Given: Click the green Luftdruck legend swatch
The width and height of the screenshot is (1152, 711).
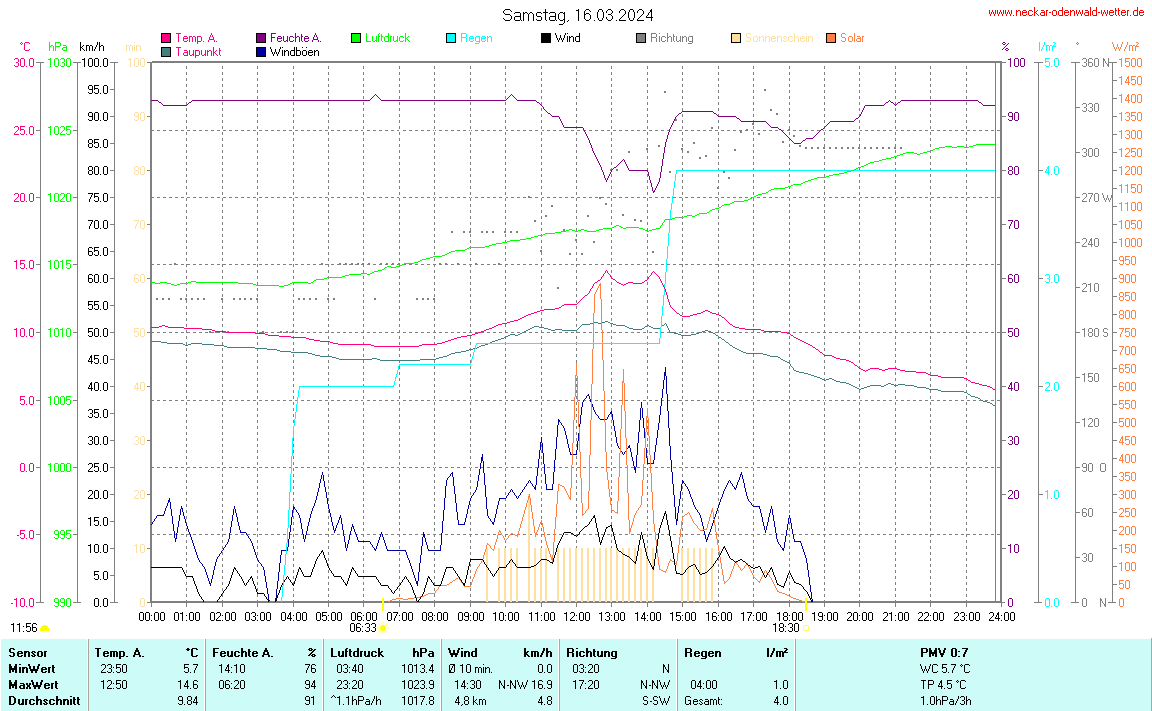Looking at the screenshot, I should (356, 38).
